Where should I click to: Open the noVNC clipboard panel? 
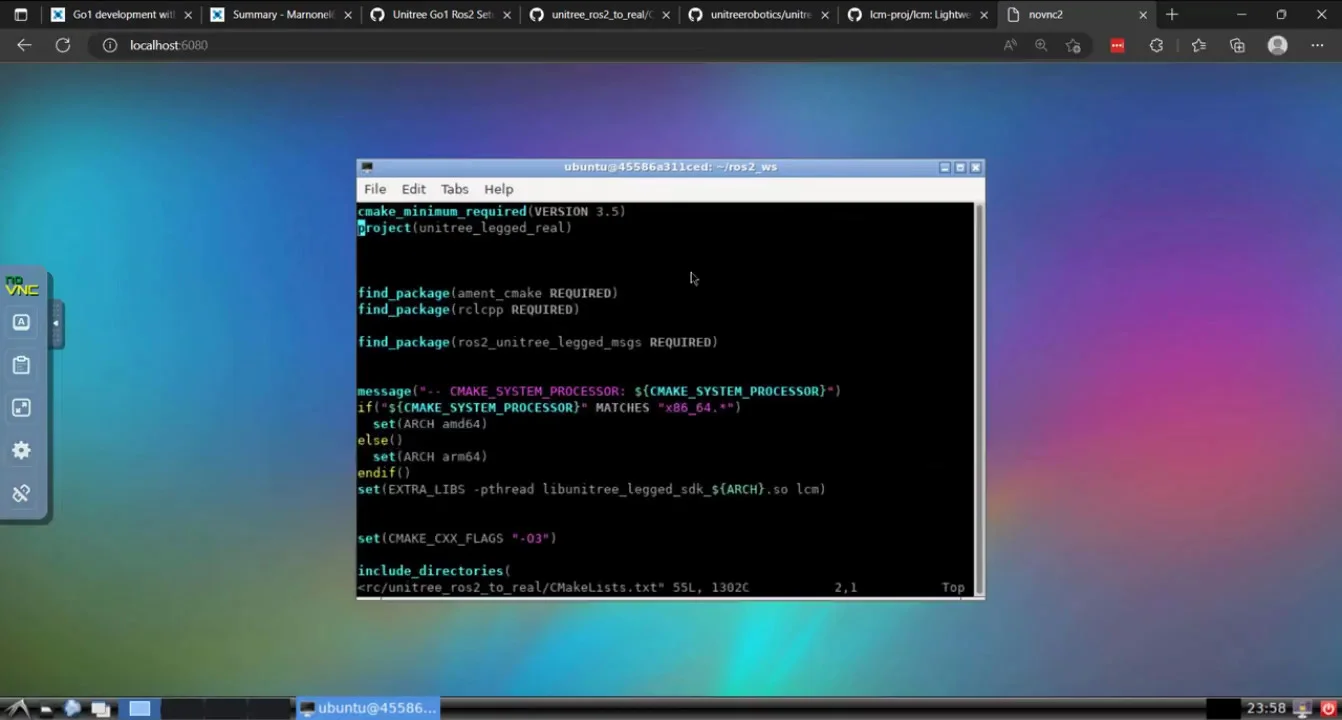(21, 365)
